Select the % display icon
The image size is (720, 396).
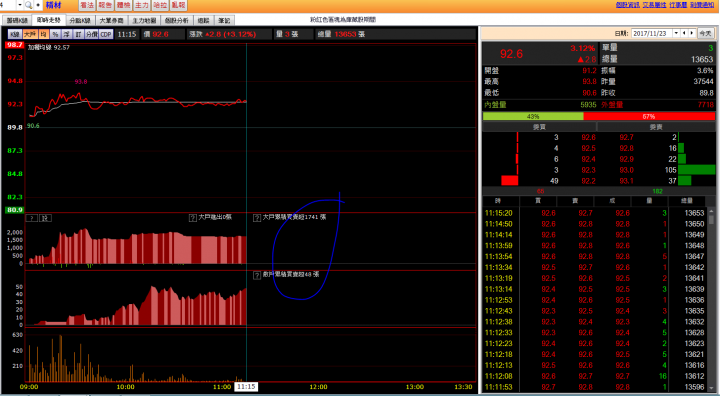(x=55, y=34)
